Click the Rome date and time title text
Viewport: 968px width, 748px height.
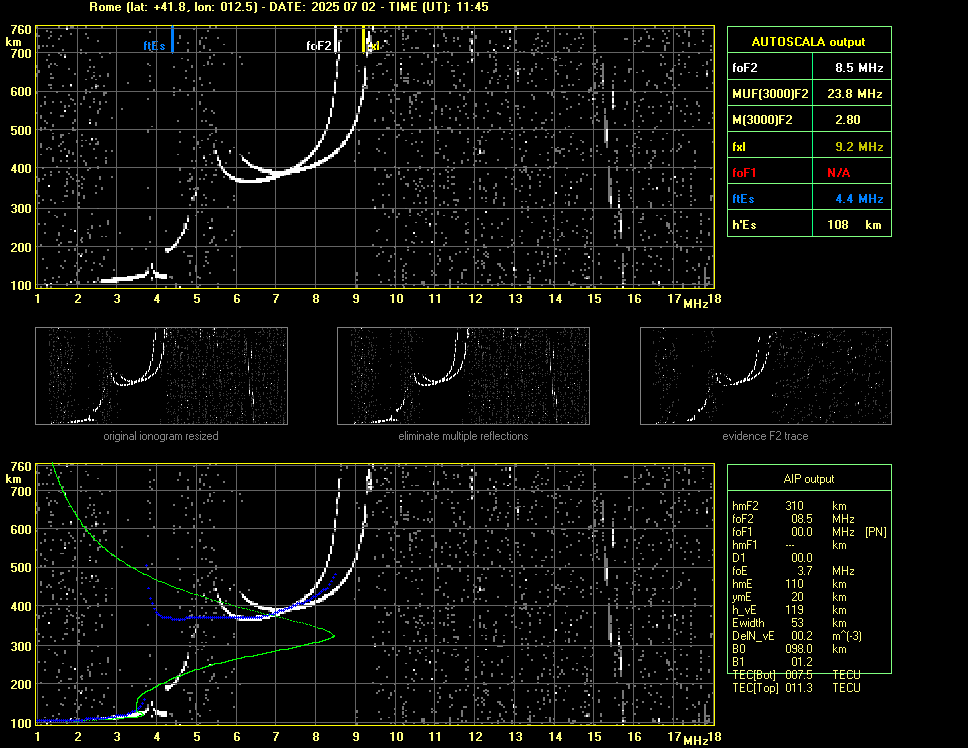point(289,7)
